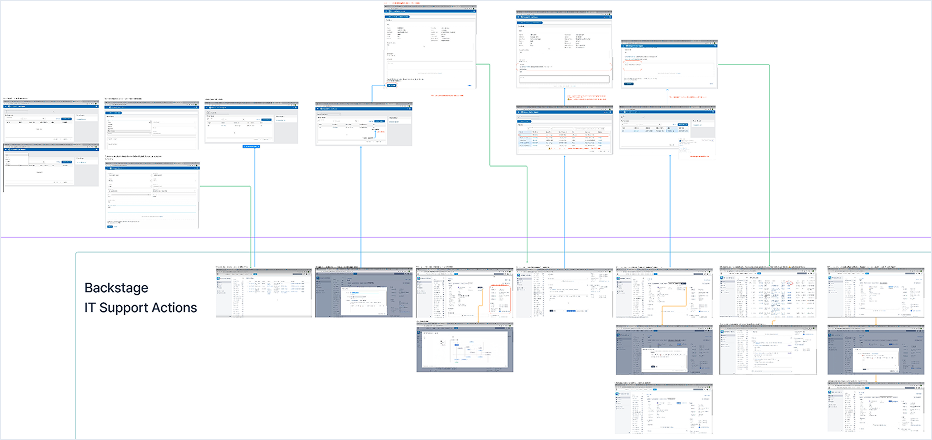
Task: Click the large empty text box in top form
Action: point(563,80)
